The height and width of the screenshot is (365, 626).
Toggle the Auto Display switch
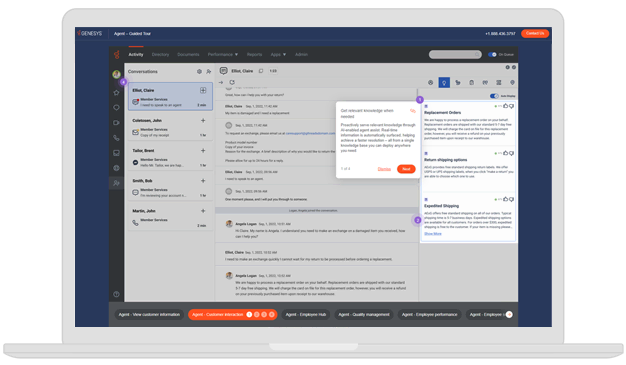click(494, 96)
